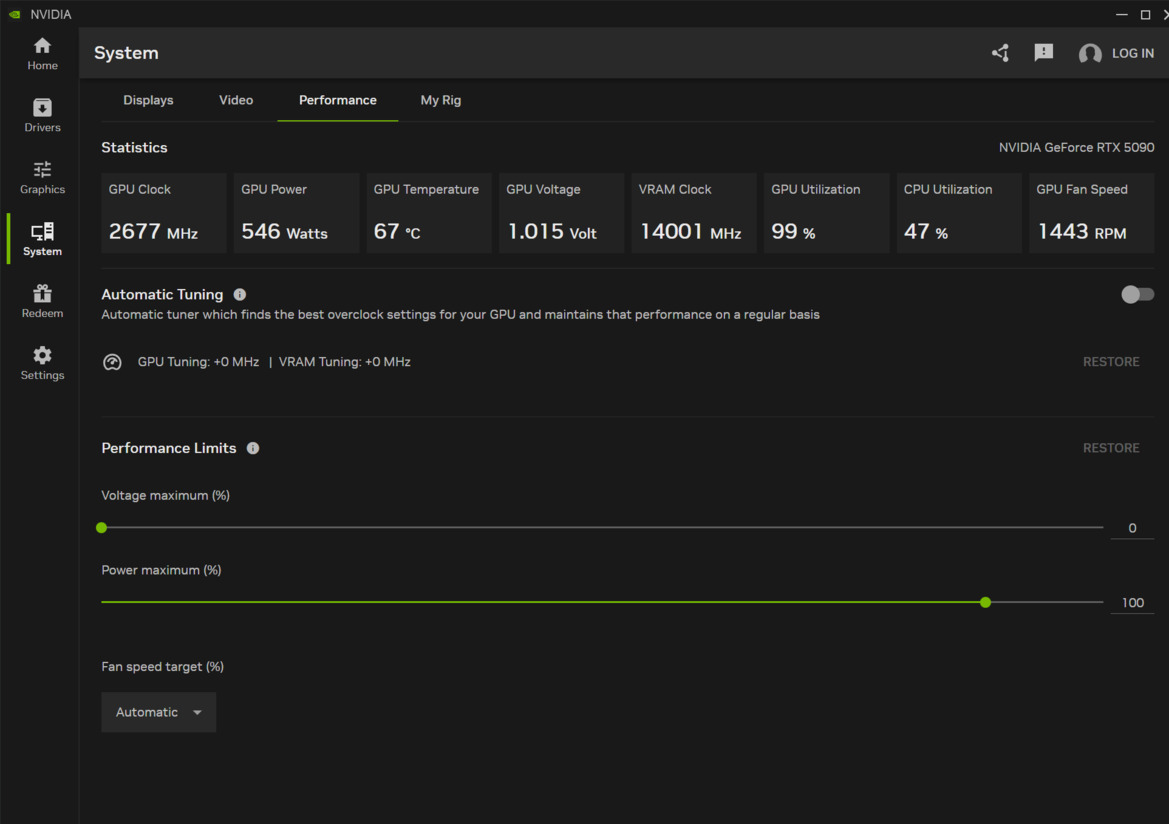This screenshot has height=824, width=1169.
Task: Click the user avatar icon
Action: tap(1089, 54)
